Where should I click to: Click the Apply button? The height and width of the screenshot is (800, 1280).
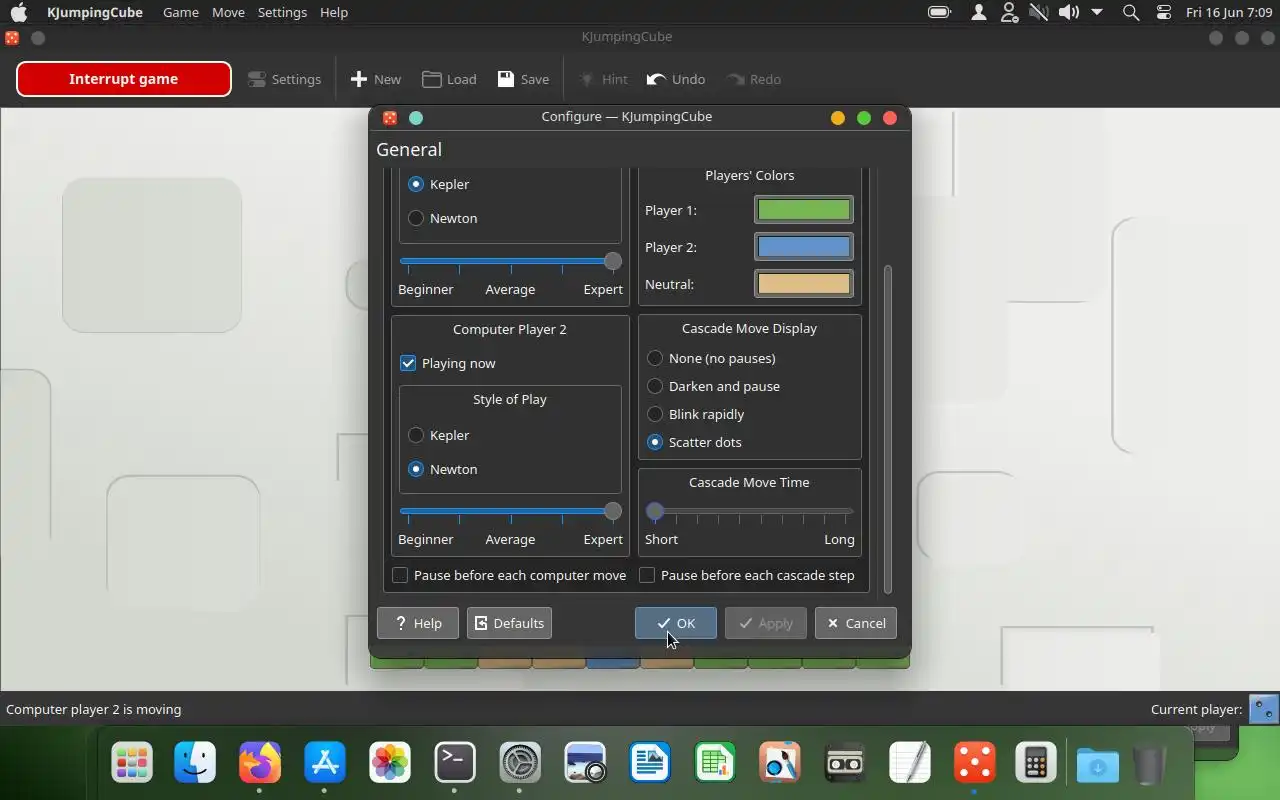pyautogui.click(x=766, y=623)
